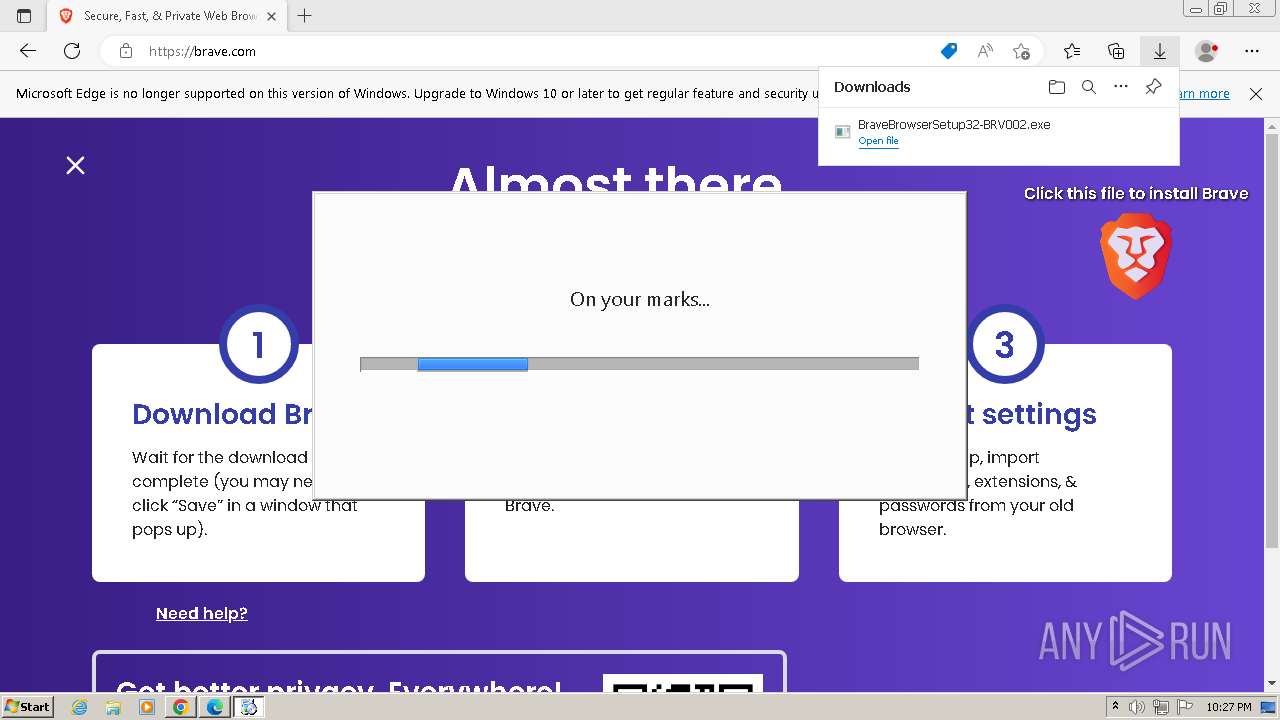Open downloads folder in Downloads panel

pyautogui.click(x=1057, y=87)
